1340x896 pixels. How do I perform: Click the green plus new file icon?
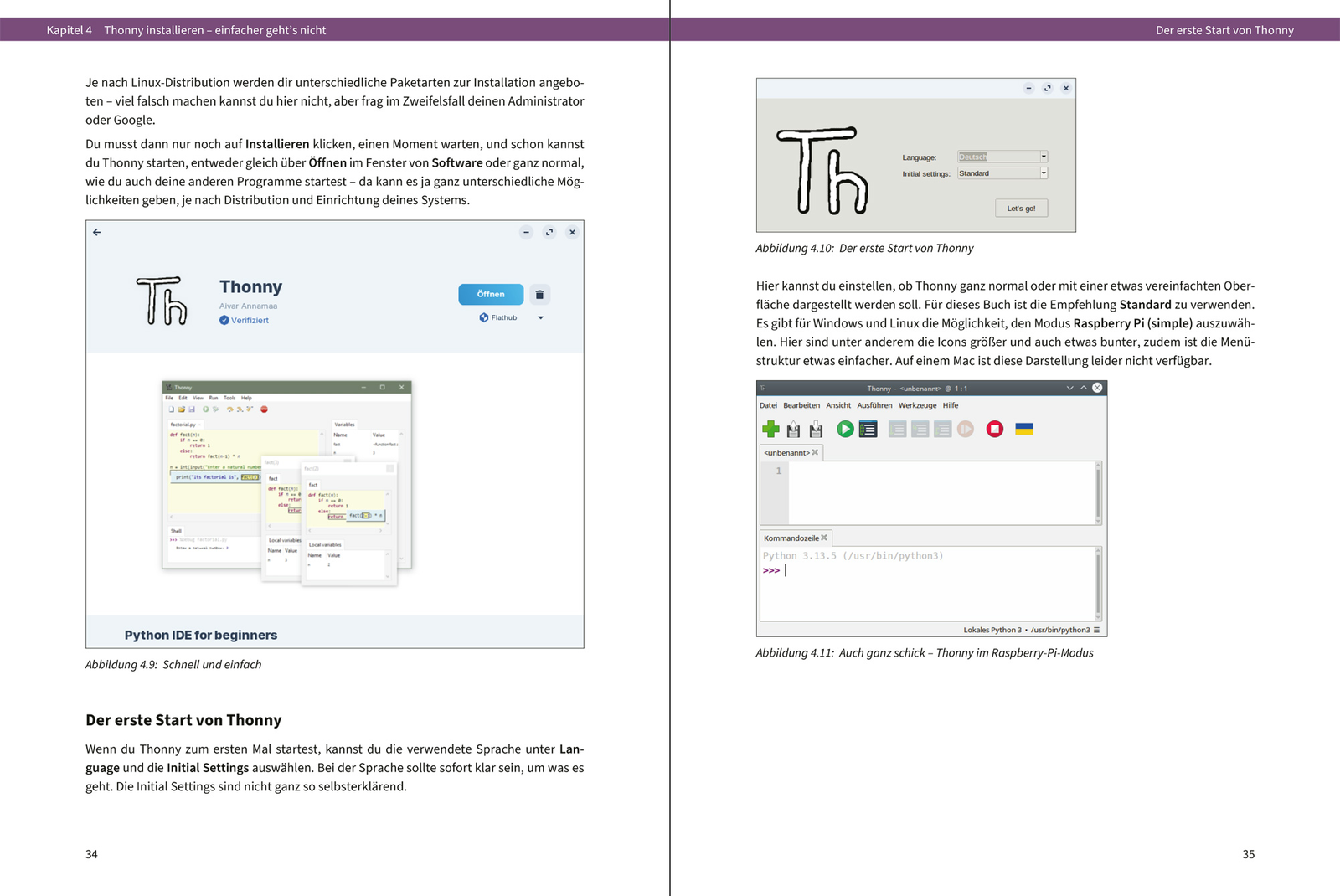pos(770,429)
